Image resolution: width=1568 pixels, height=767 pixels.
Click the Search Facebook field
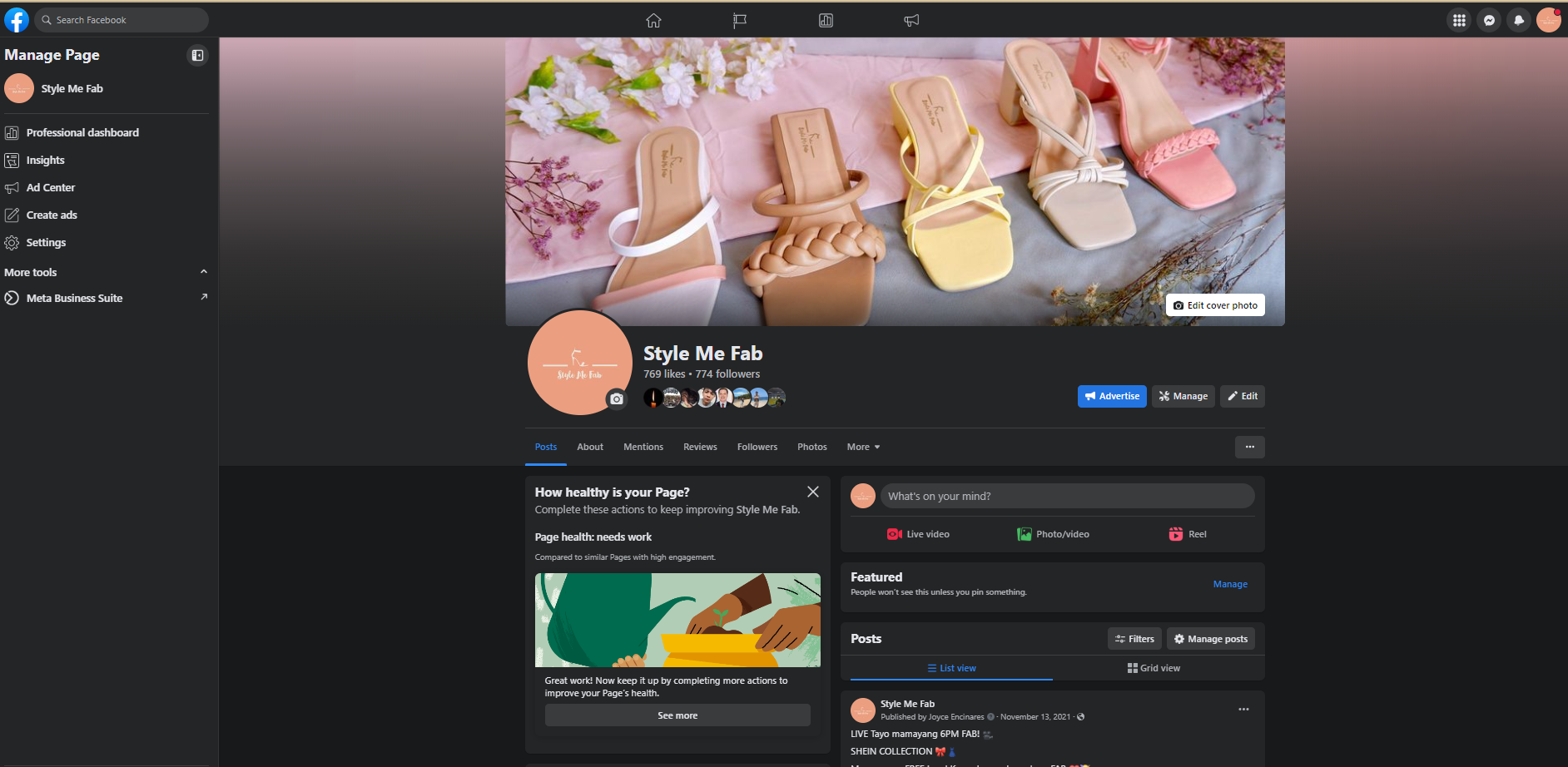coord(122,20)
